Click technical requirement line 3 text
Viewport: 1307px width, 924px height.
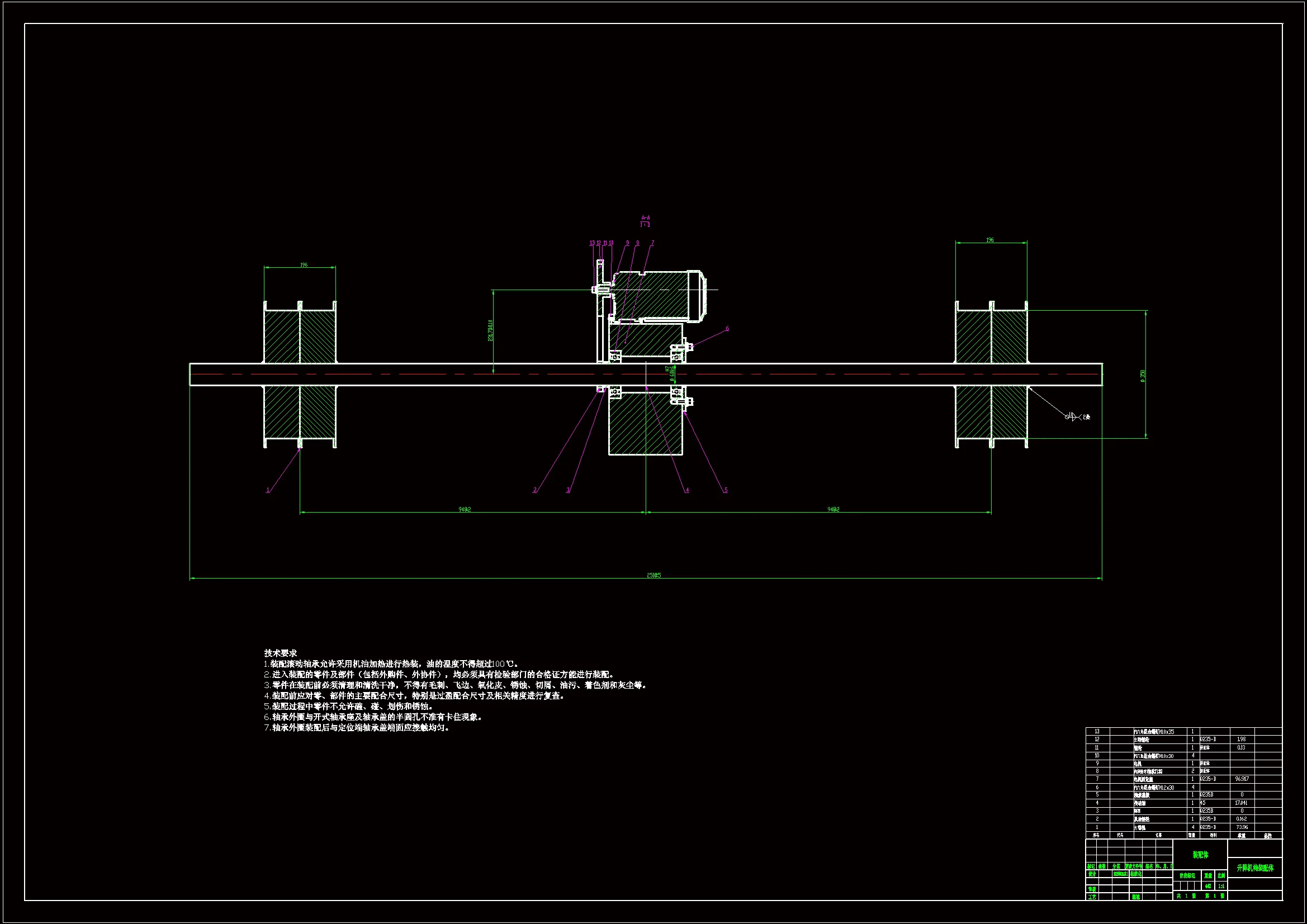click(x=456, y=685)
